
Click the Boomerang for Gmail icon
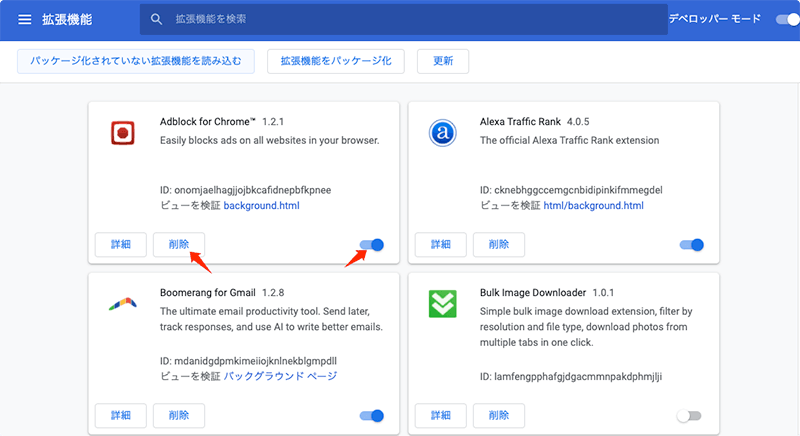point(122,304)
